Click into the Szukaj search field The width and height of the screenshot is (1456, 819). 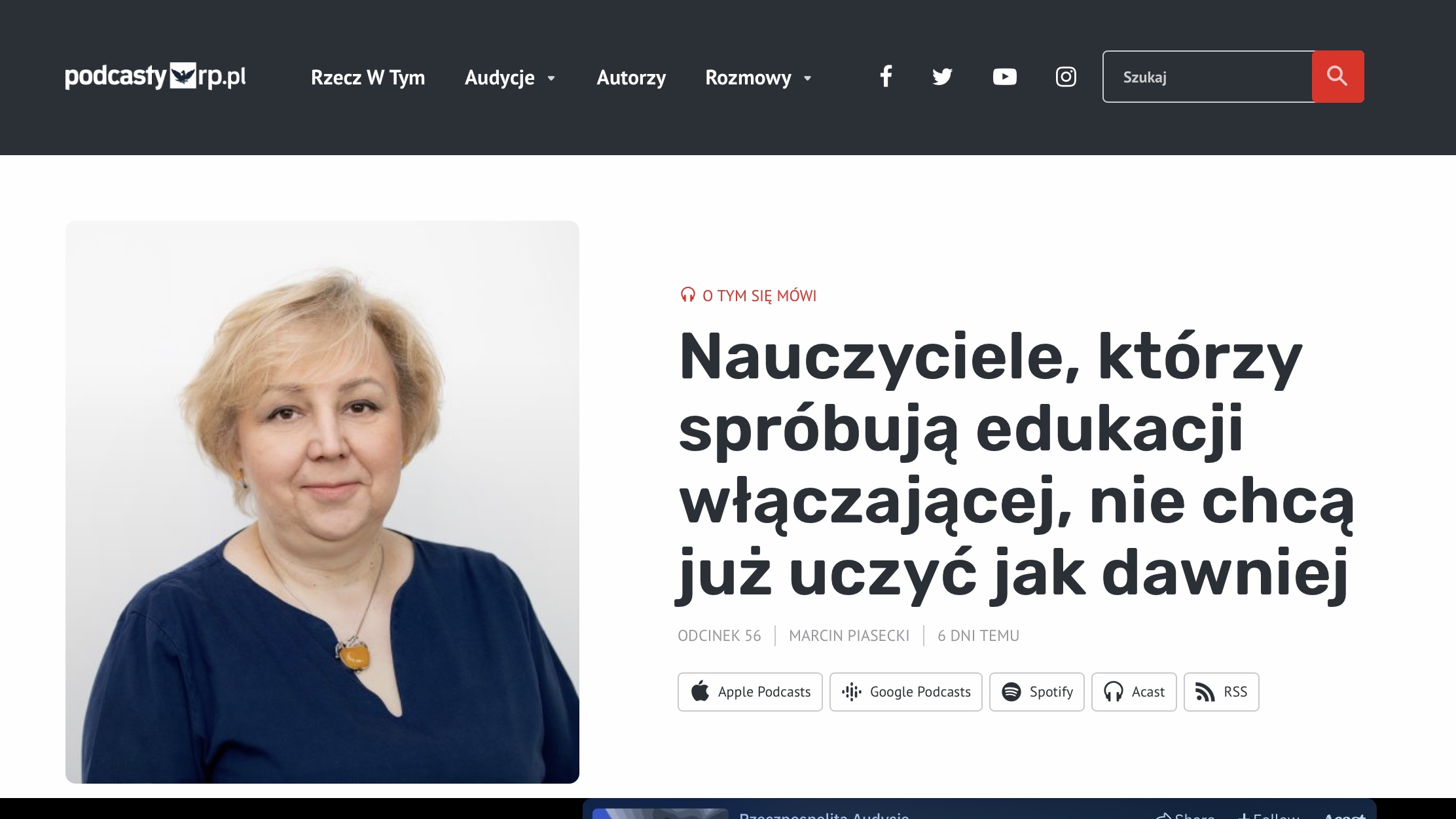click(1207, 77)
